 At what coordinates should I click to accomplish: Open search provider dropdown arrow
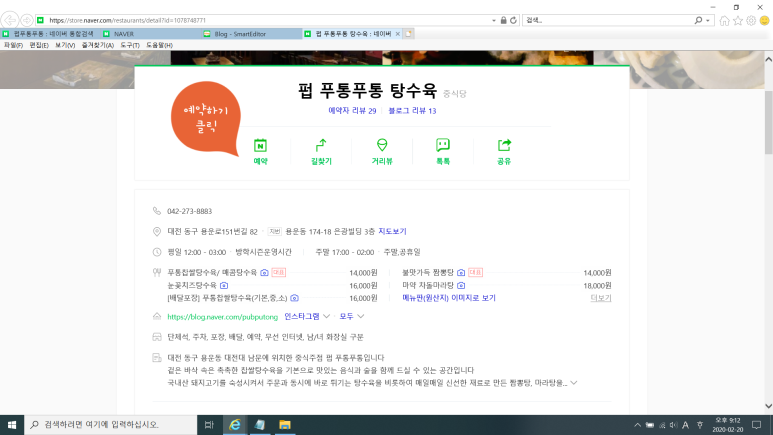[x=708, y=21]
